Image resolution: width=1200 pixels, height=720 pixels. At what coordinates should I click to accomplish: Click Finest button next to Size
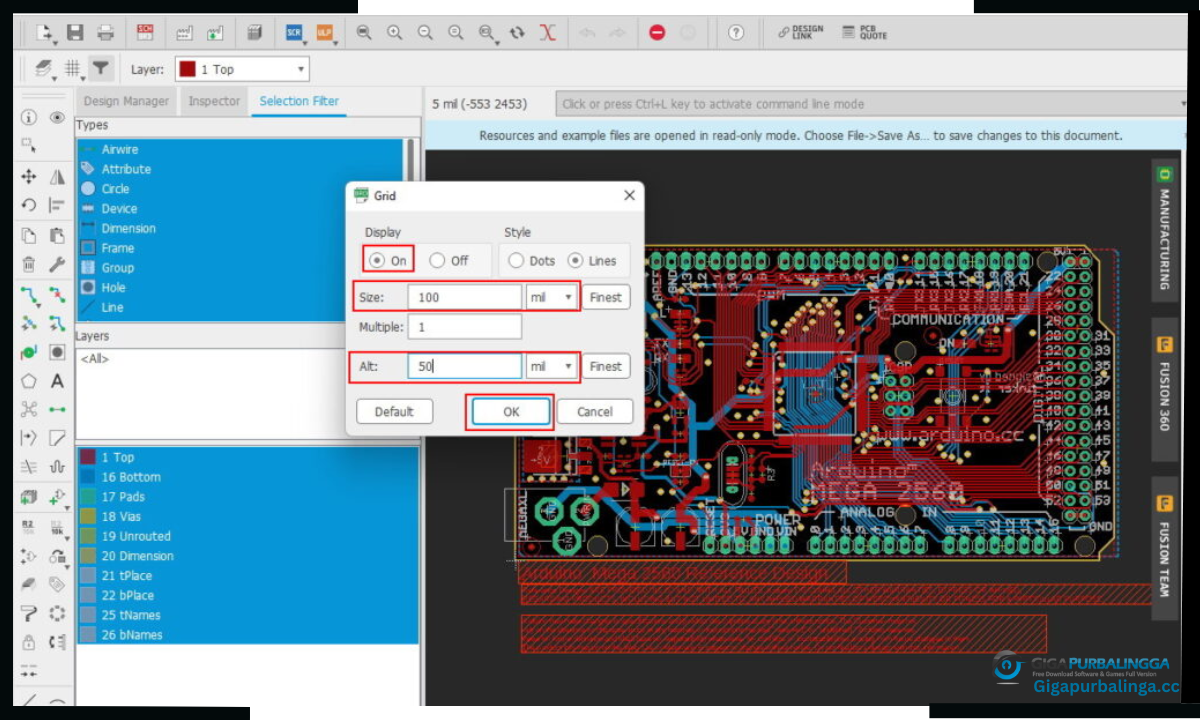(605, 297)
